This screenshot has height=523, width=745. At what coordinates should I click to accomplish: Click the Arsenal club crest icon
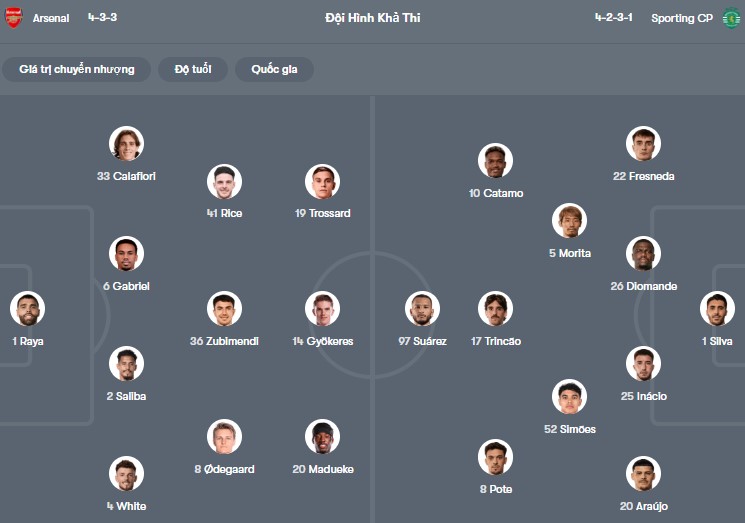[13, 18]
